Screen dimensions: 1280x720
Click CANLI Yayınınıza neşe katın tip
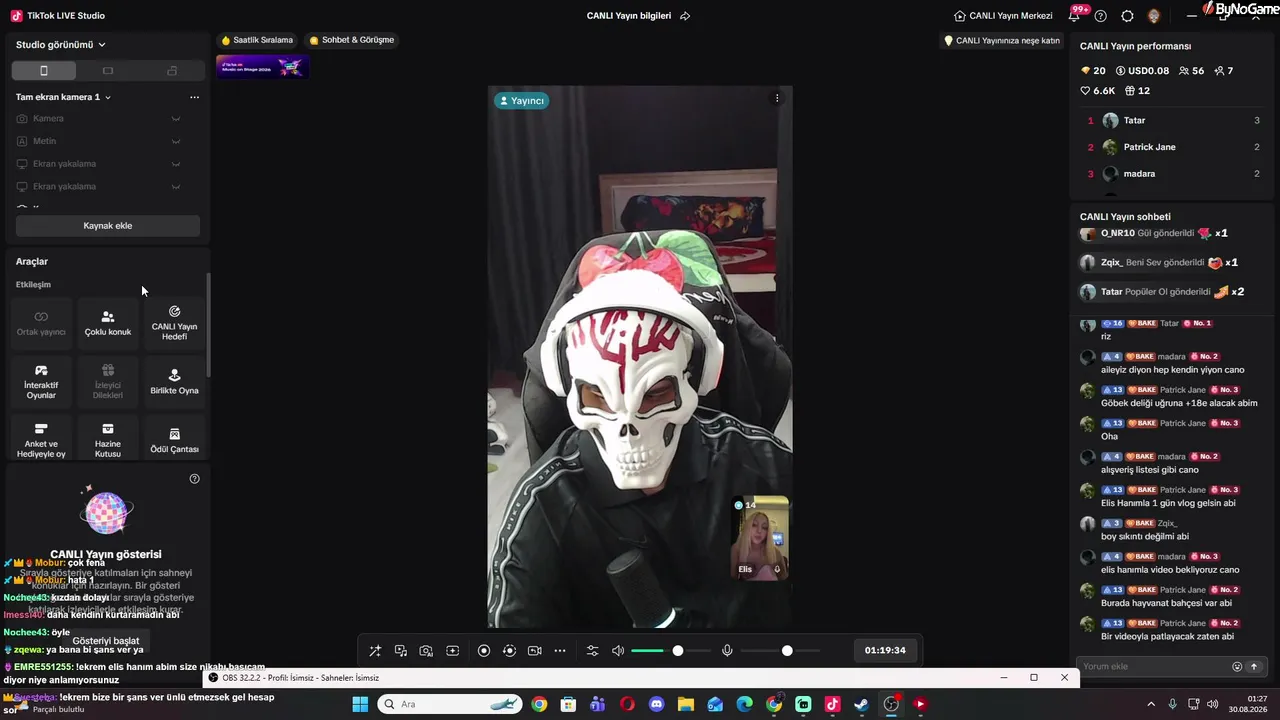(1002, 41)
